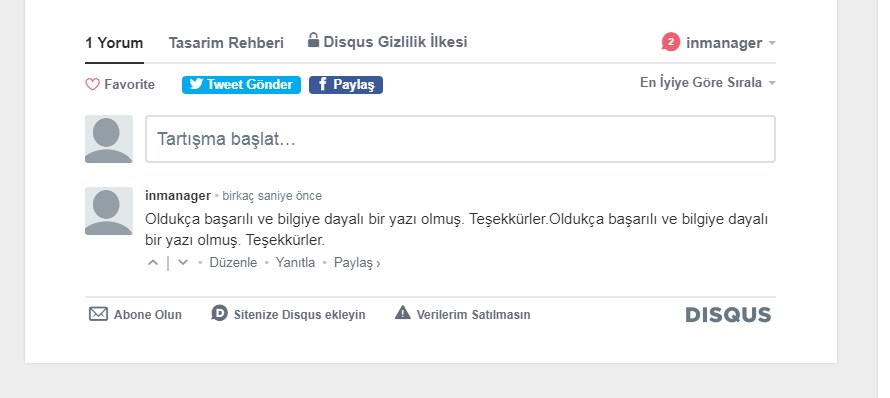Expand the En İyiye Göre Sırala sort menu
The image size is (890, 398).
(707, 83)
